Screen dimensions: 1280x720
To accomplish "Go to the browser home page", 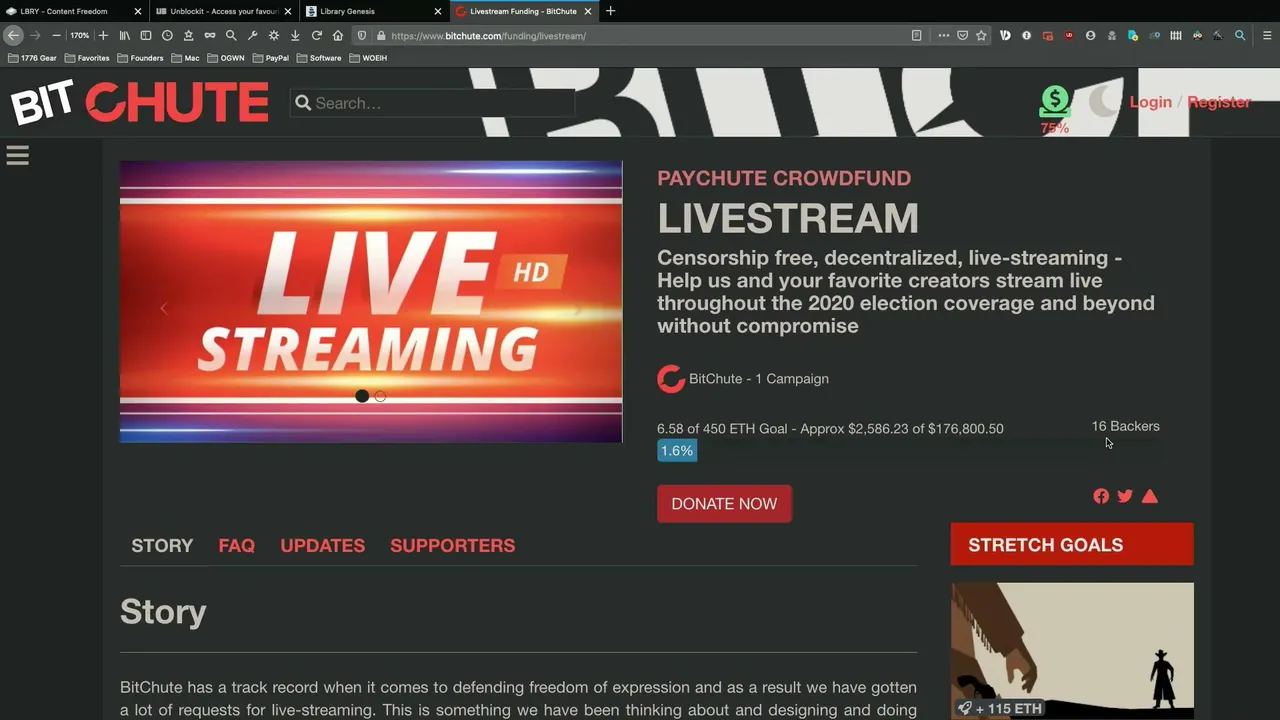I will click(x=338, y=35).
